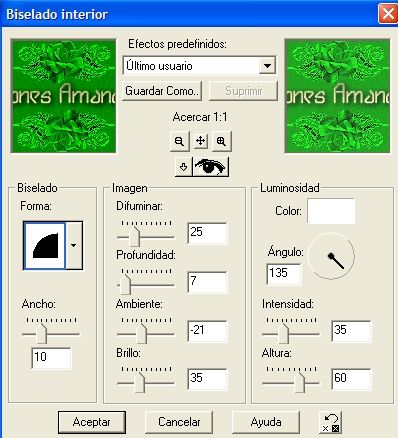This screenshot has height=438, width=398.
Task: Click the auto proof down-arrow icon
Action: 184,167
